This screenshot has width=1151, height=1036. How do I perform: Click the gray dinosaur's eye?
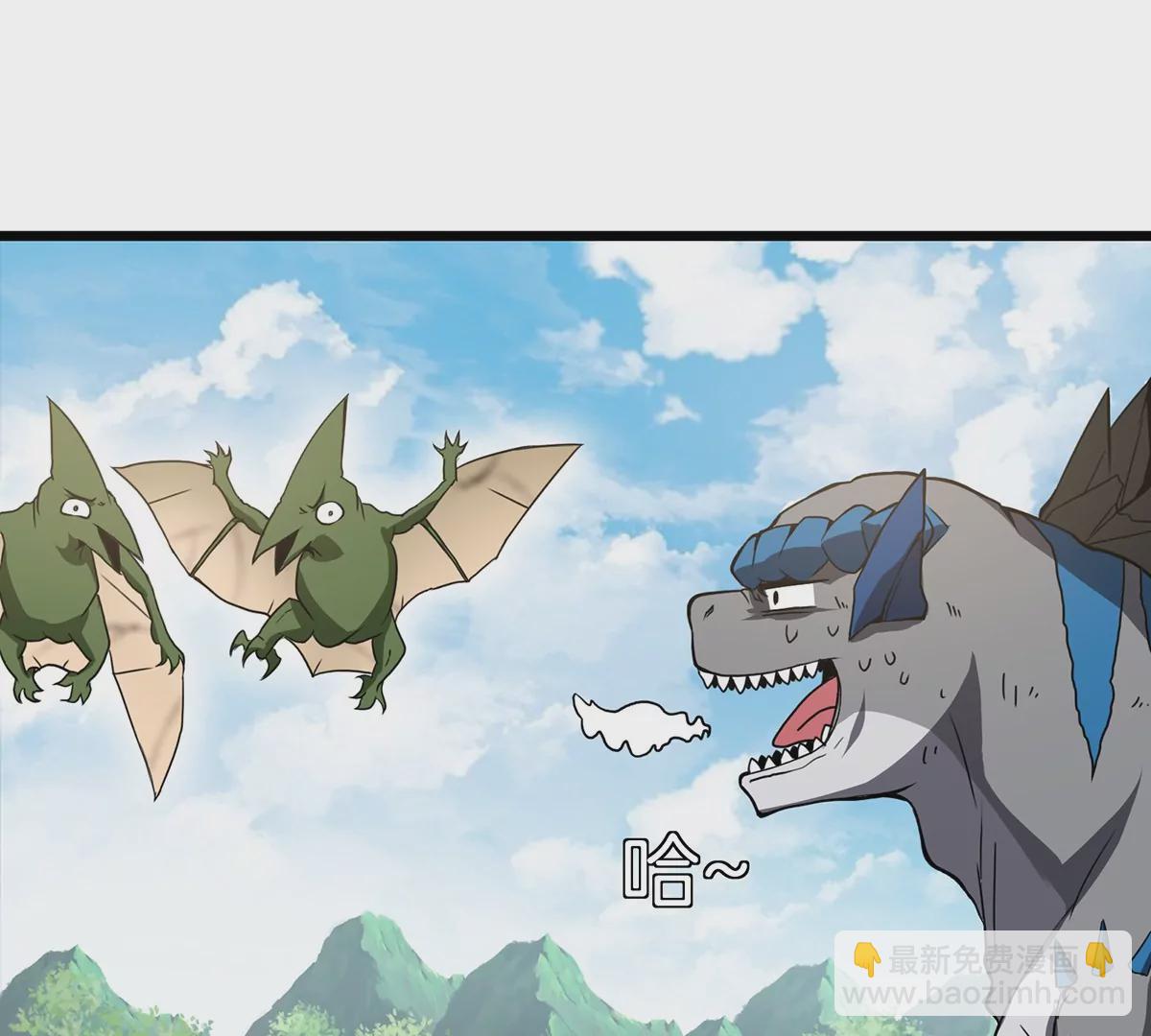[x=792, y=599]
